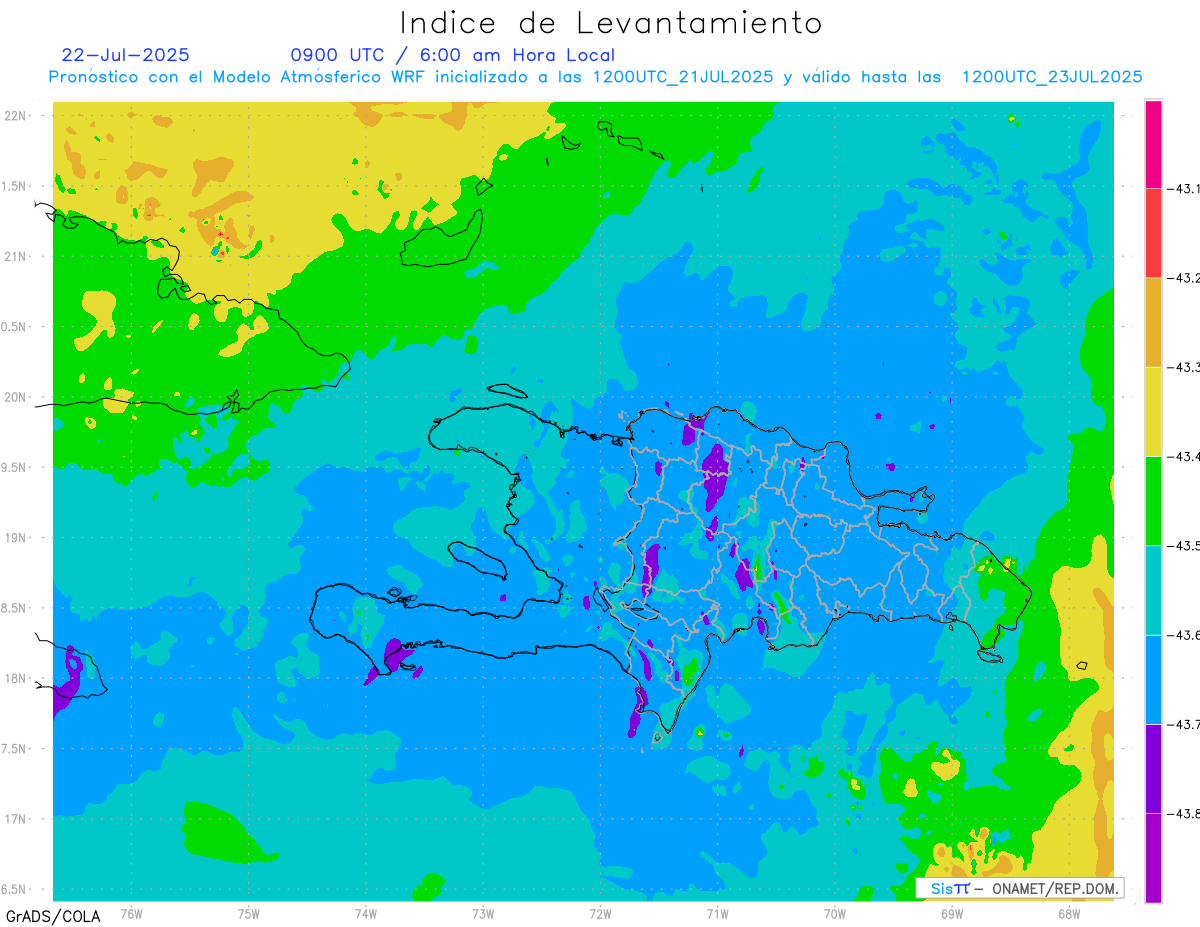Click the 69W longitude label
The width and height of the screenshot is (1200, 927).
[952, 915]
